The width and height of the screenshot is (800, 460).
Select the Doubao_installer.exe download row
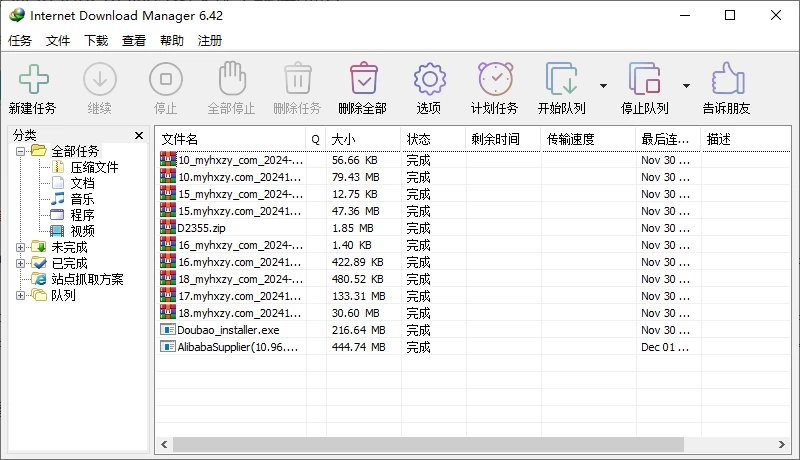pyautogui.click(x=228, y=330)
